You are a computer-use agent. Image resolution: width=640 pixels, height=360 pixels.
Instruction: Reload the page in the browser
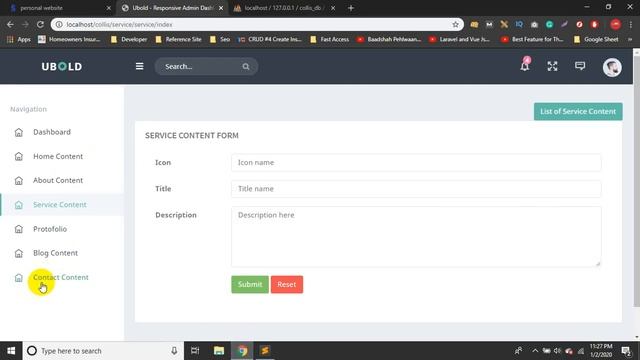pos(40,24)
